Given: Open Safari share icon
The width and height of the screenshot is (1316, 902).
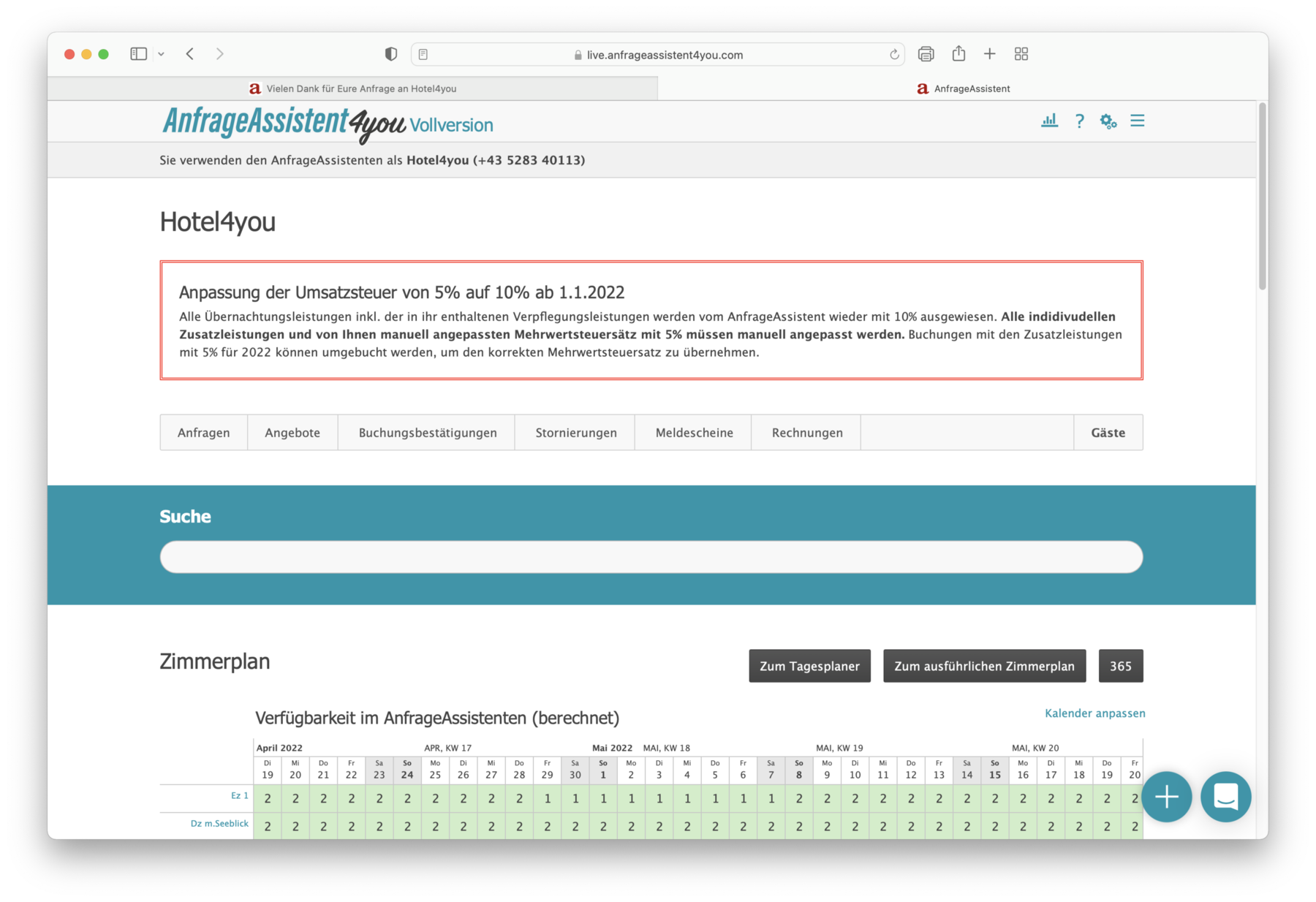Looking at the screenshot, I should point(958,53).
